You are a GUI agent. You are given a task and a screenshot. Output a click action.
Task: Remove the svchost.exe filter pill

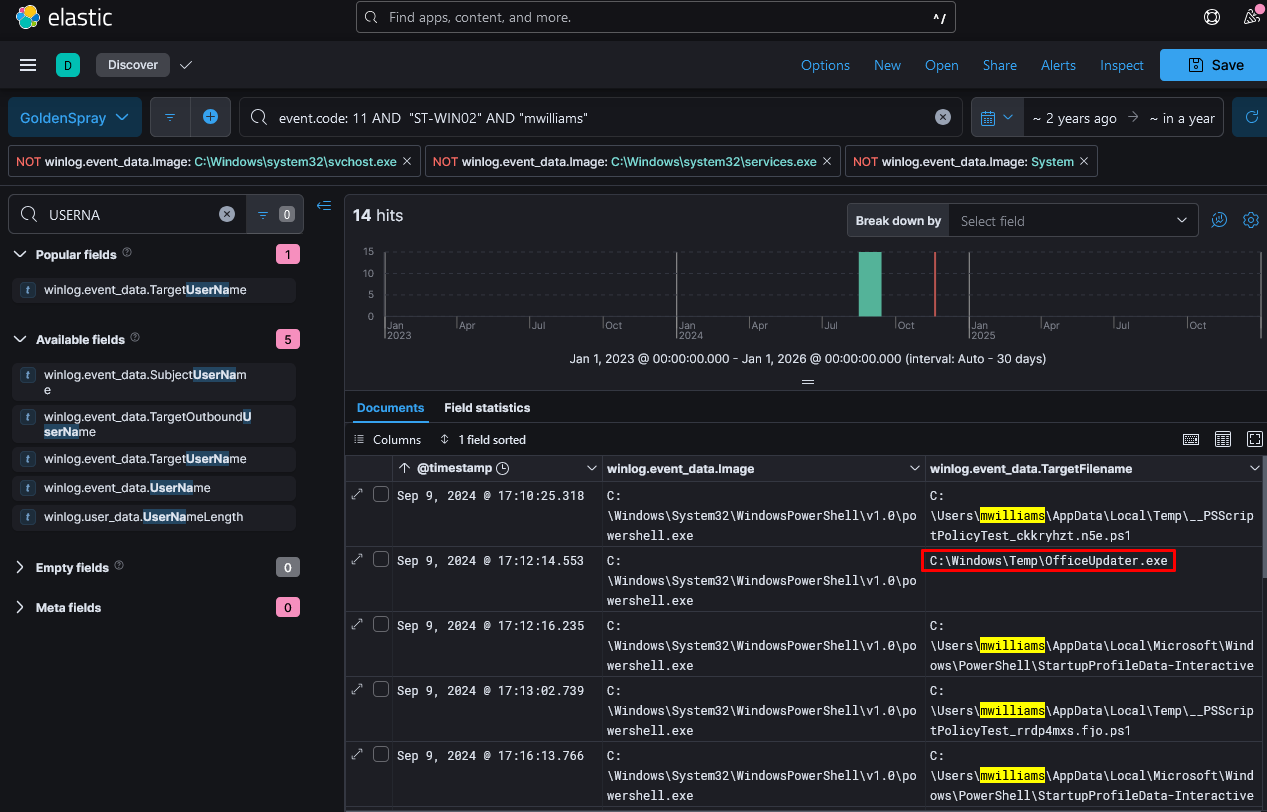[407, 161]
